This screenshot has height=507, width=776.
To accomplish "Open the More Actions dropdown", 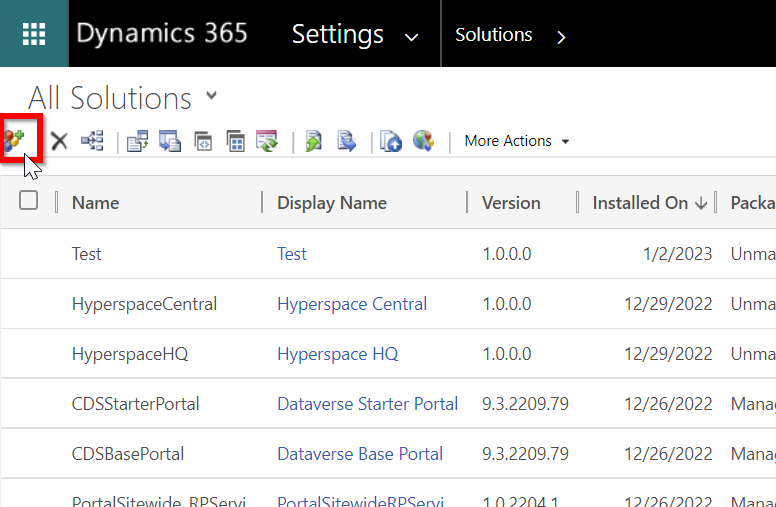I will pos(517,141).
